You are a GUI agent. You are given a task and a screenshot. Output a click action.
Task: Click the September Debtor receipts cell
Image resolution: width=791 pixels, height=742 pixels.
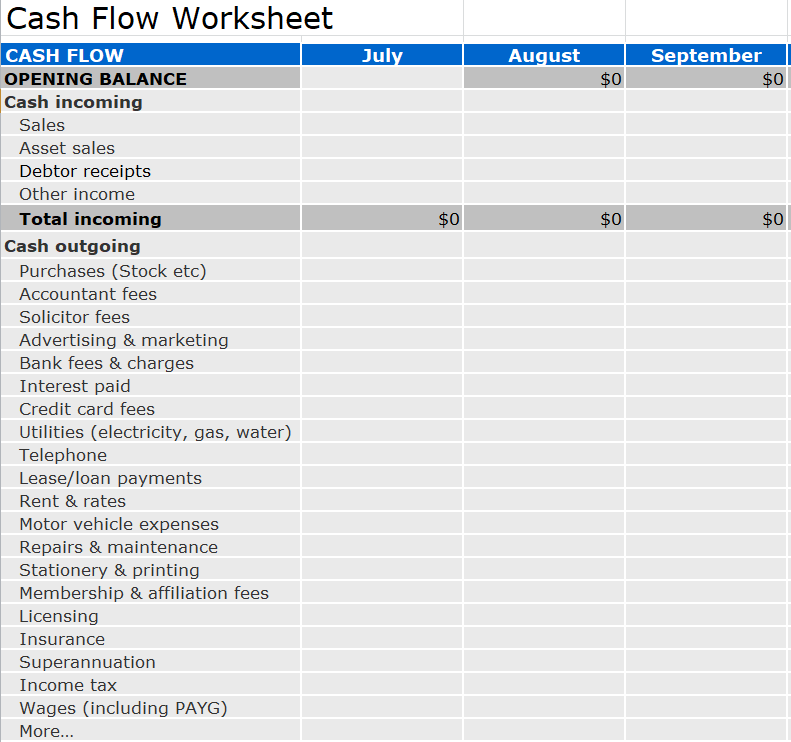point(706,170)
